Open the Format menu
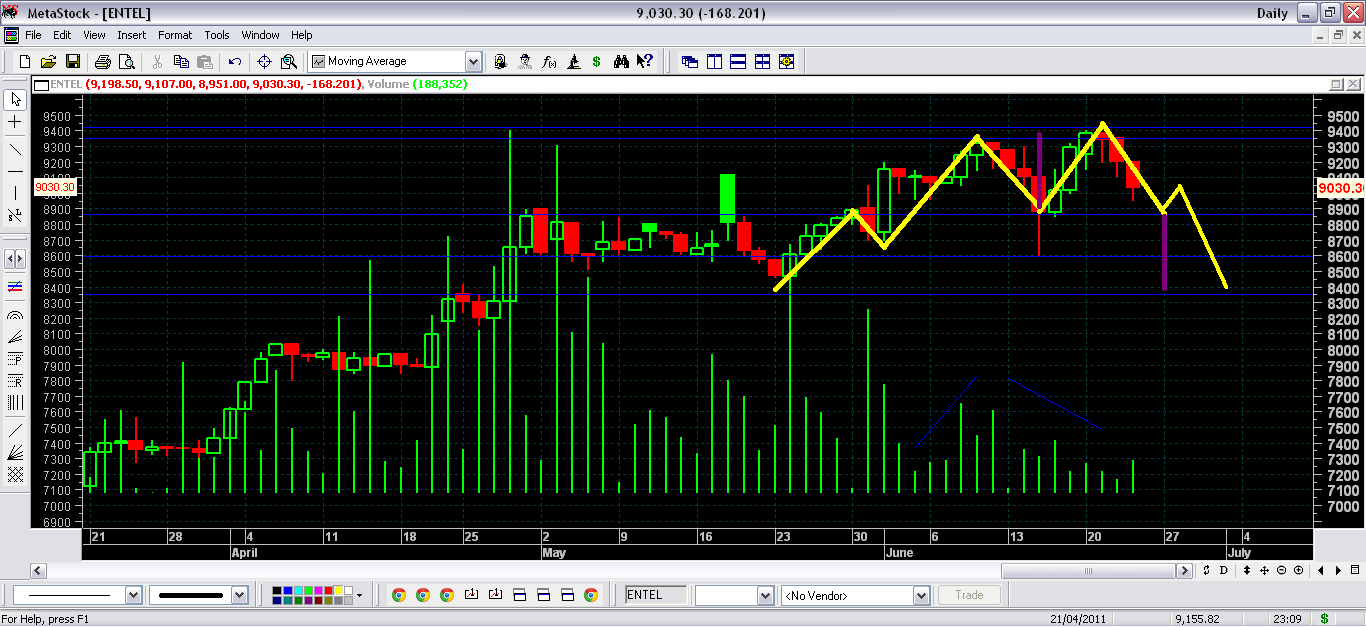The width and height of the screenshot is (1366, 627). coord(175,35)
